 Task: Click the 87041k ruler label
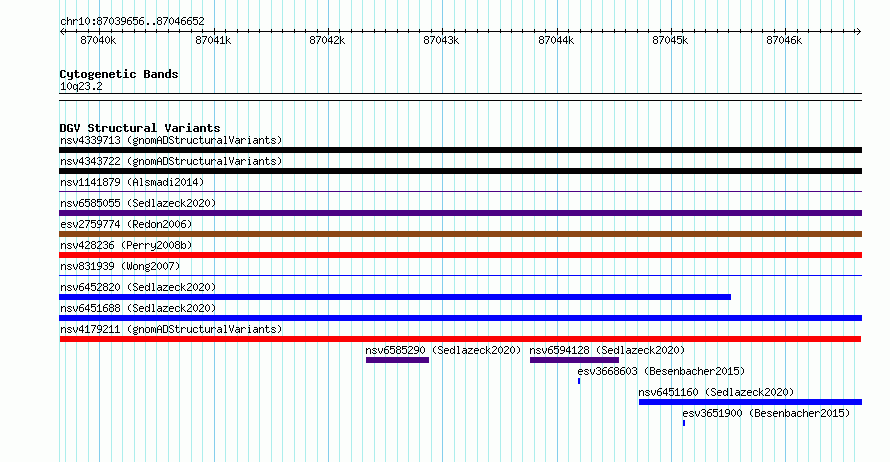(213, 41)
